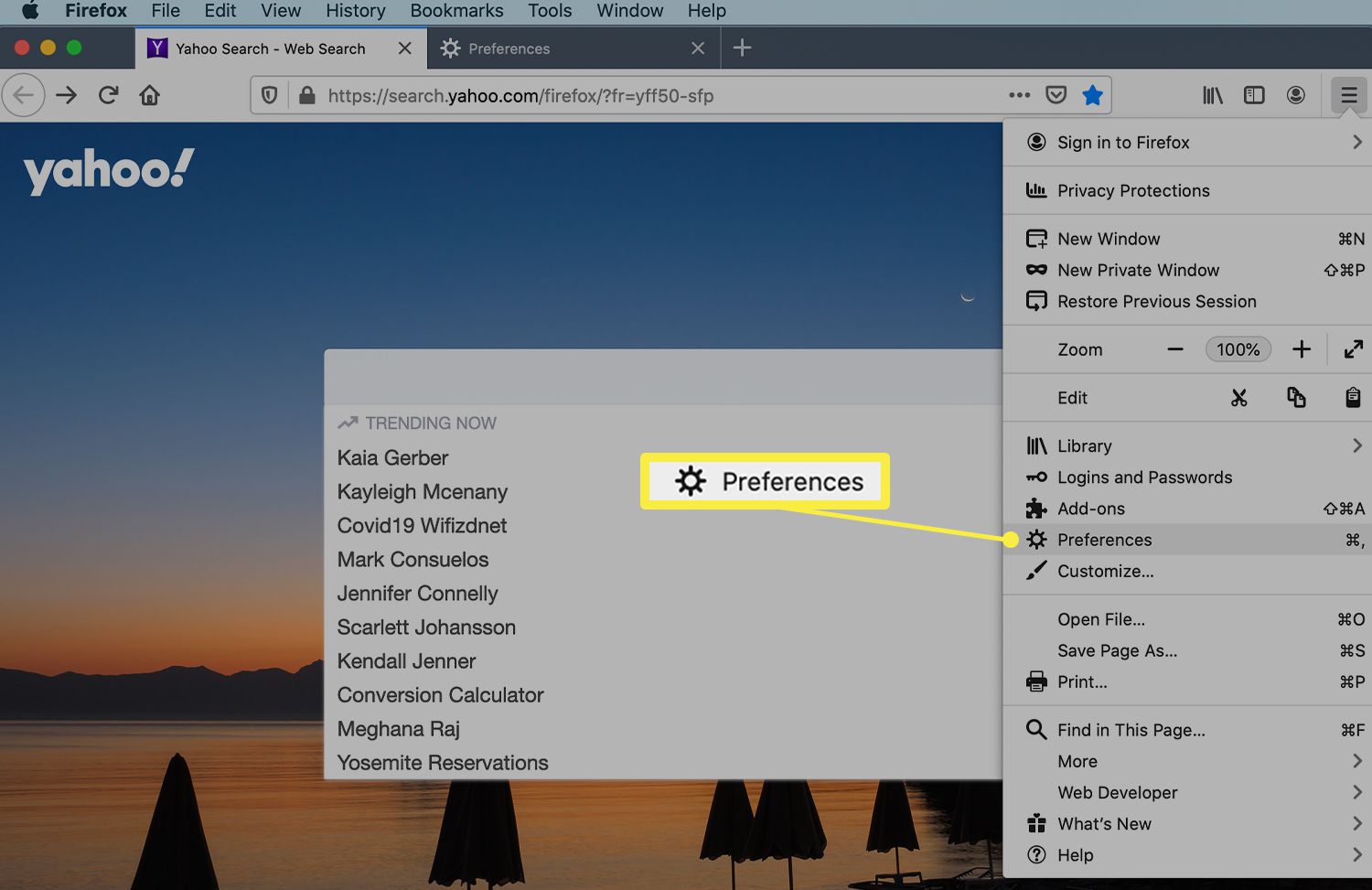Choose Save Page As...
Image resolution: width=1372 pixels, height=890 pixels.
coord(1187,650)
